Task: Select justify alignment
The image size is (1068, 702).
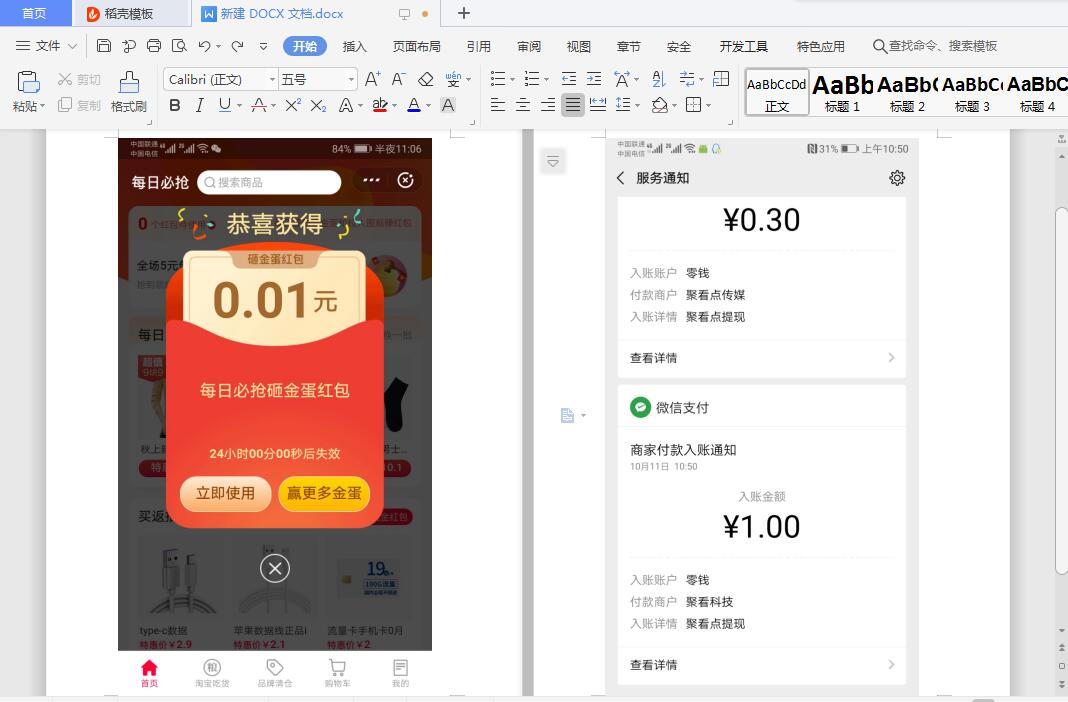Action: [573, 105]
